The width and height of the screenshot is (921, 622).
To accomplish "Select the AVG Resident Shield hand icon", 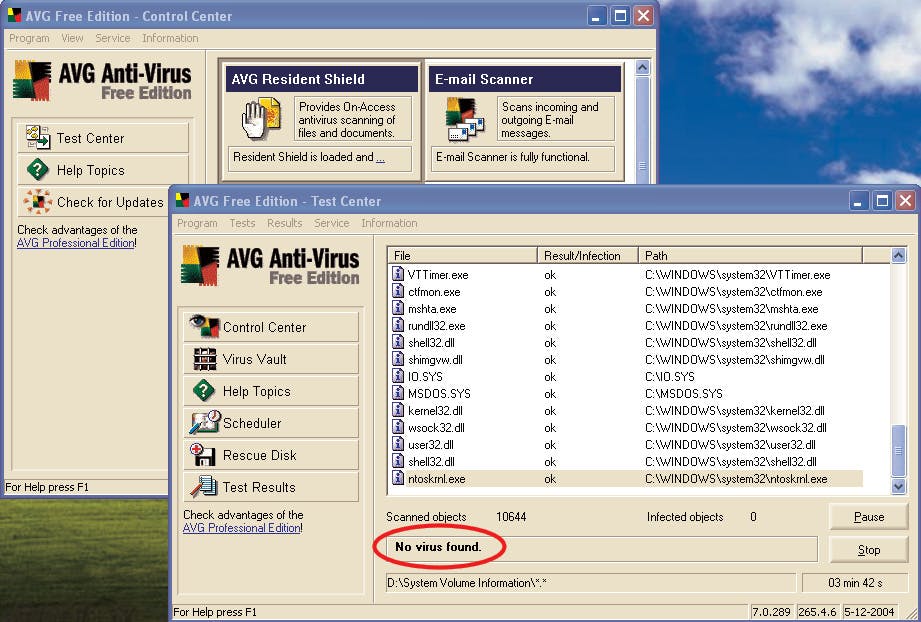I will point(261,119).
